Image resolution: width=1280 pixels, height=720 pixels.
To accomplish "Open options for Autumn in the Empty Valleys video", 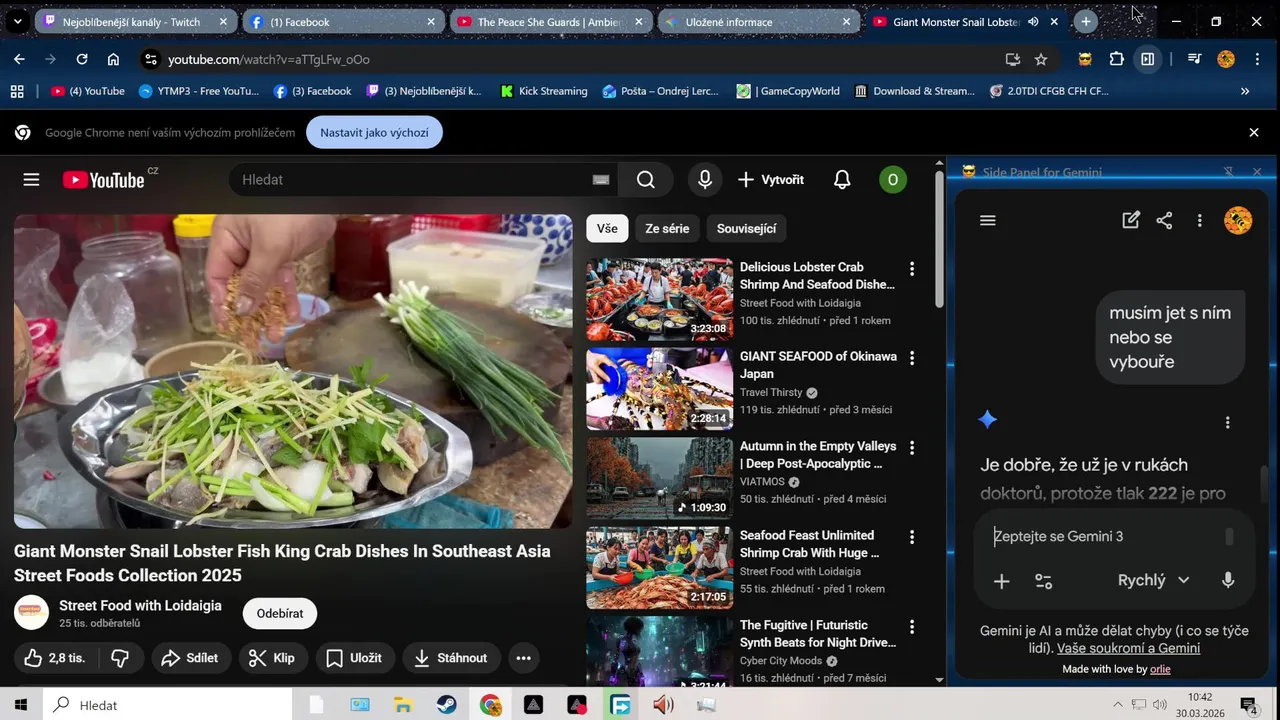I will click(911, 448).
